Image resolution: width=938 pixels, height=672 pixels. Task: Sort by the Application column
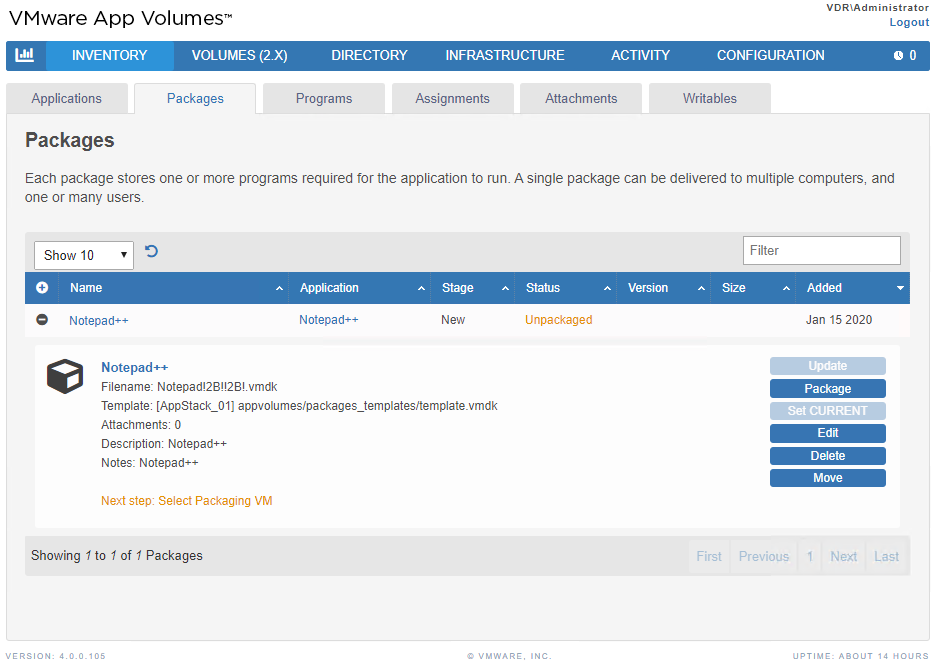[360, 288]
